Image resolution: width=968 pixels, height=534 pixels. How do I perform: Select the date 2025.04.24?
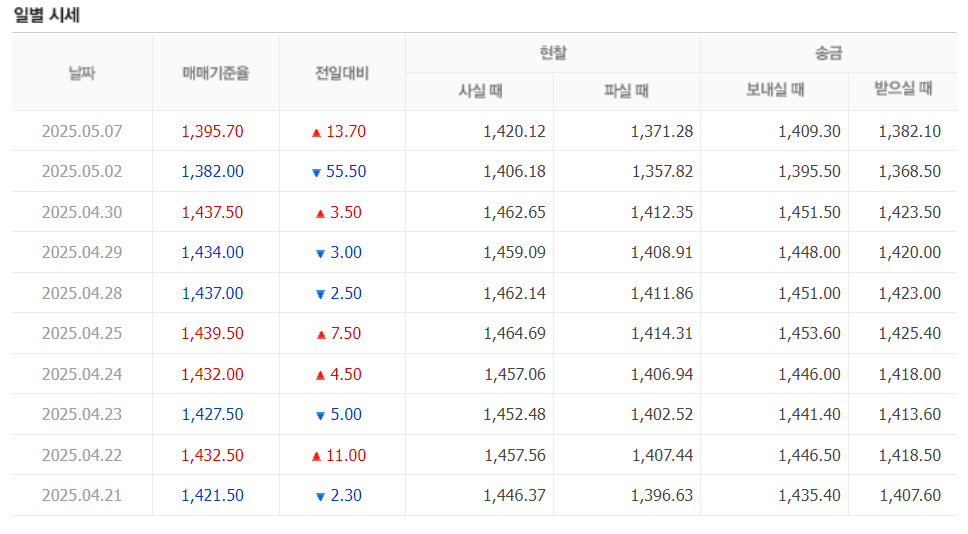point(82,374)
